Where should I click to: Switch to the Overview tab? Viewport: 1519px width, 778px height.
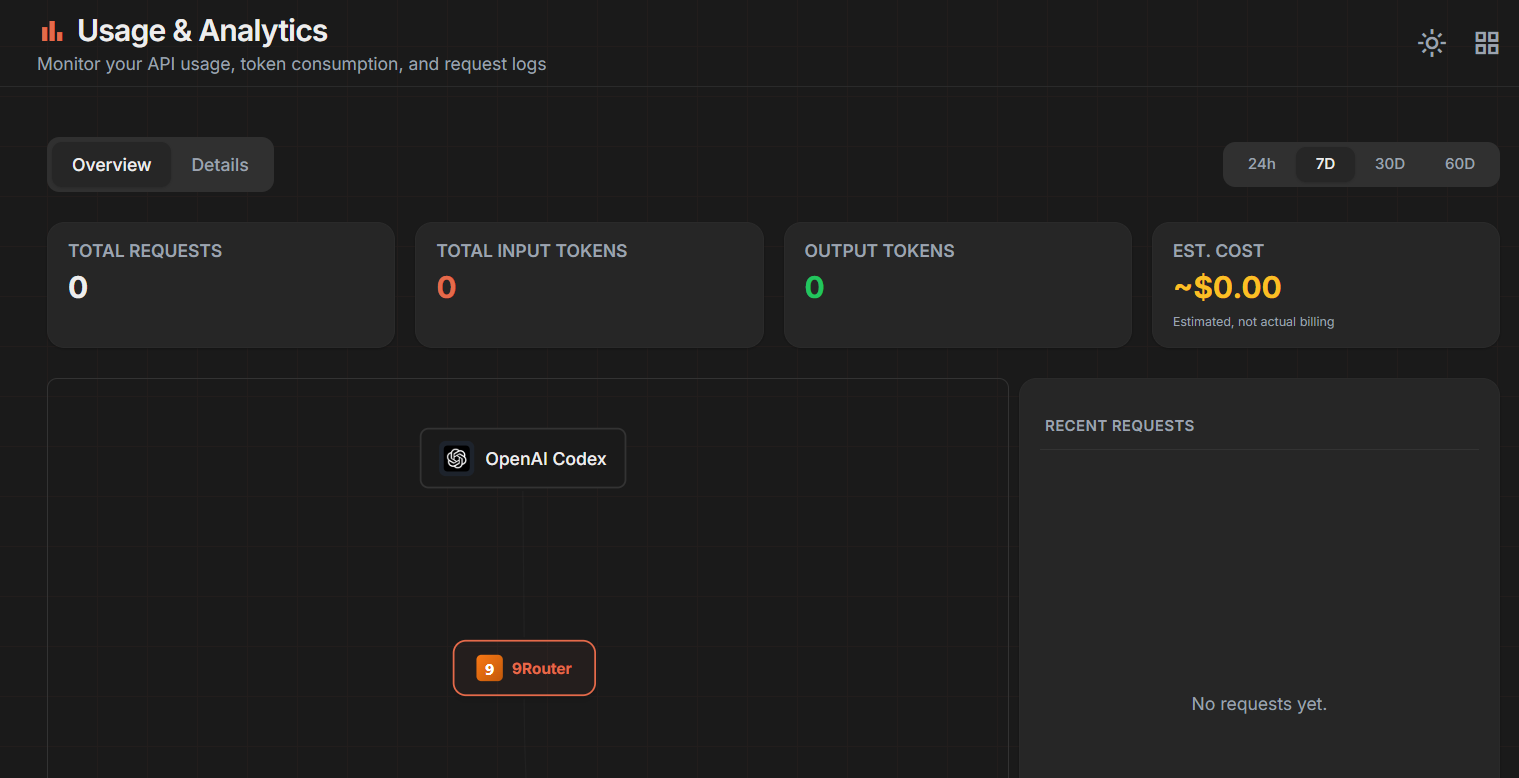(111, 165)
